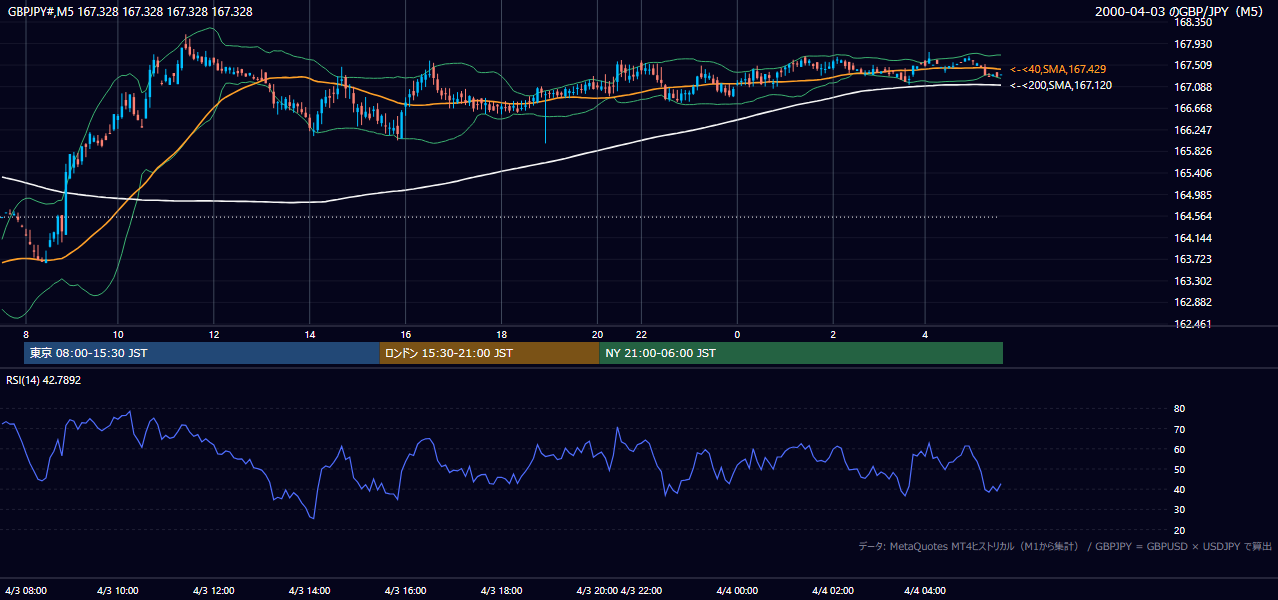Viewport: 1278px width, 600px height.
Task: Select the Tokyo 08:00-15:30 JST session bar
Action: tap(201, 353)
